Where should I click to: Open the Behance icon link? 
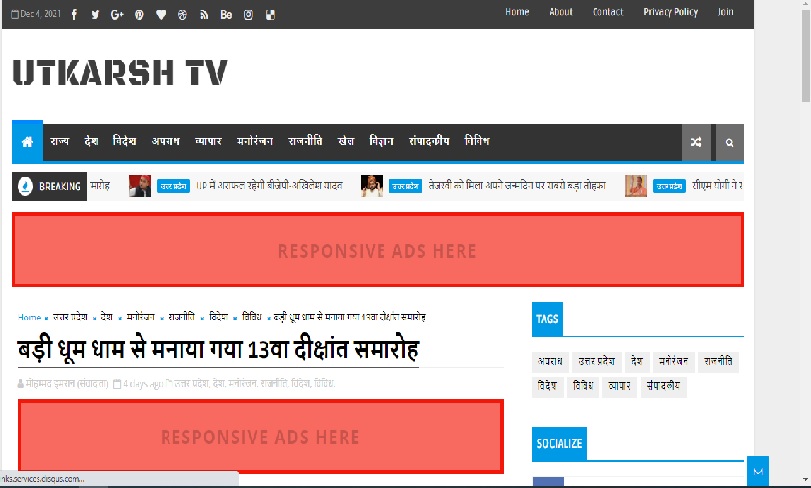click(226, 14)
